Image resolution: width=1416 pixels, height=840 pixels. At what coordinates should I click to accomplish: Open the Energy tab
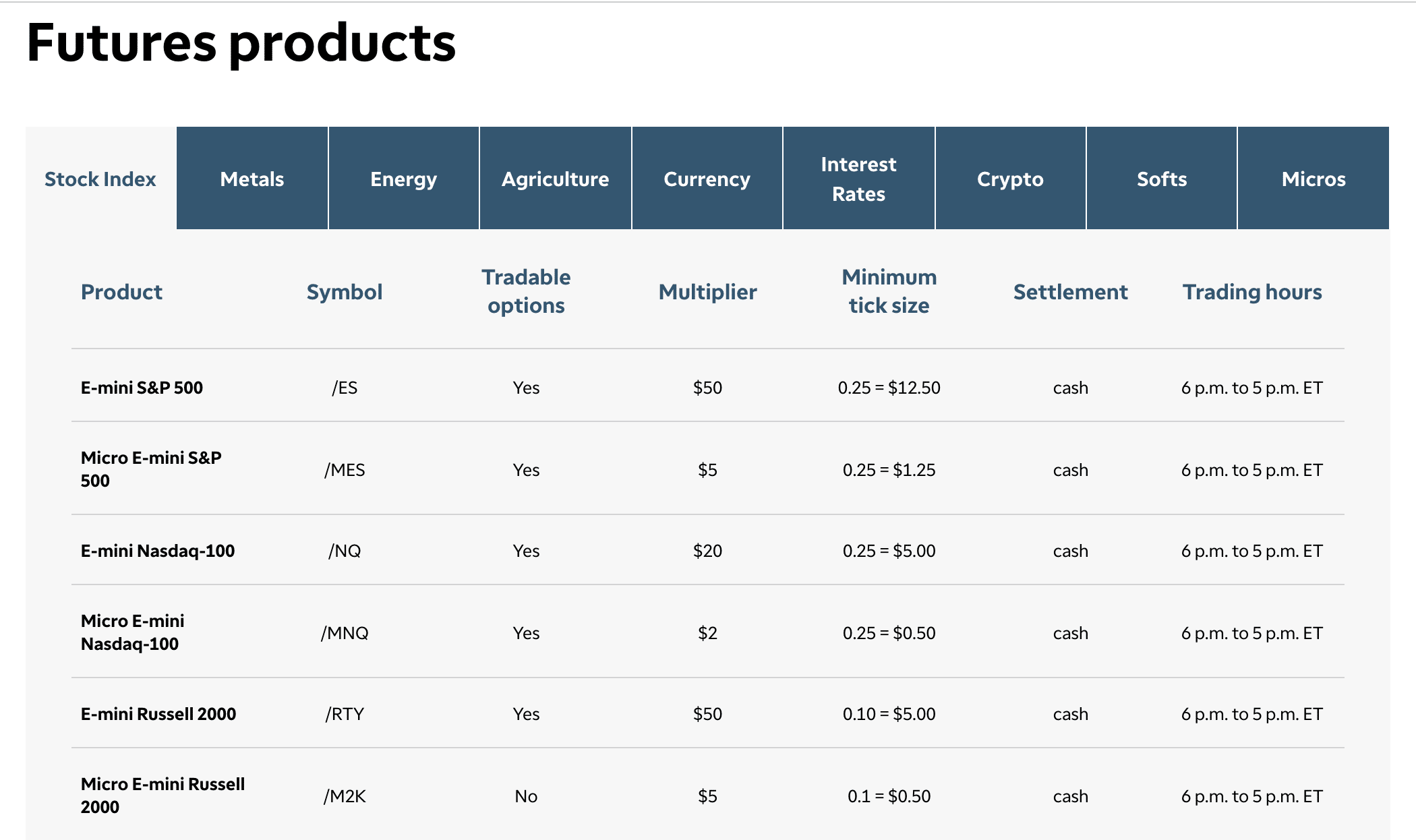point(404,179)
